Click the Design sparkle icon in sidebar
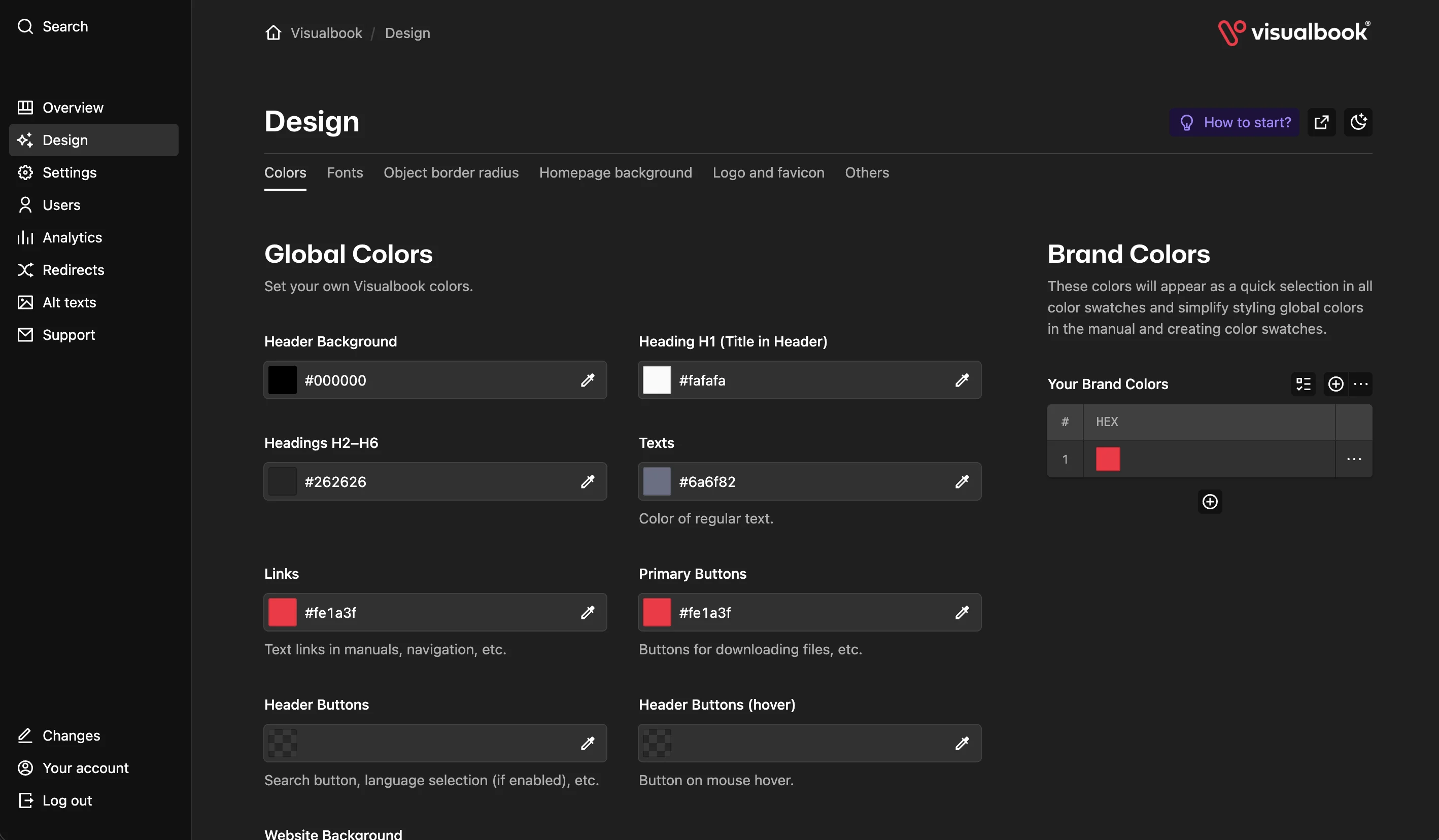Screen dimensions: 1439x840 click(x=25, y=140)
